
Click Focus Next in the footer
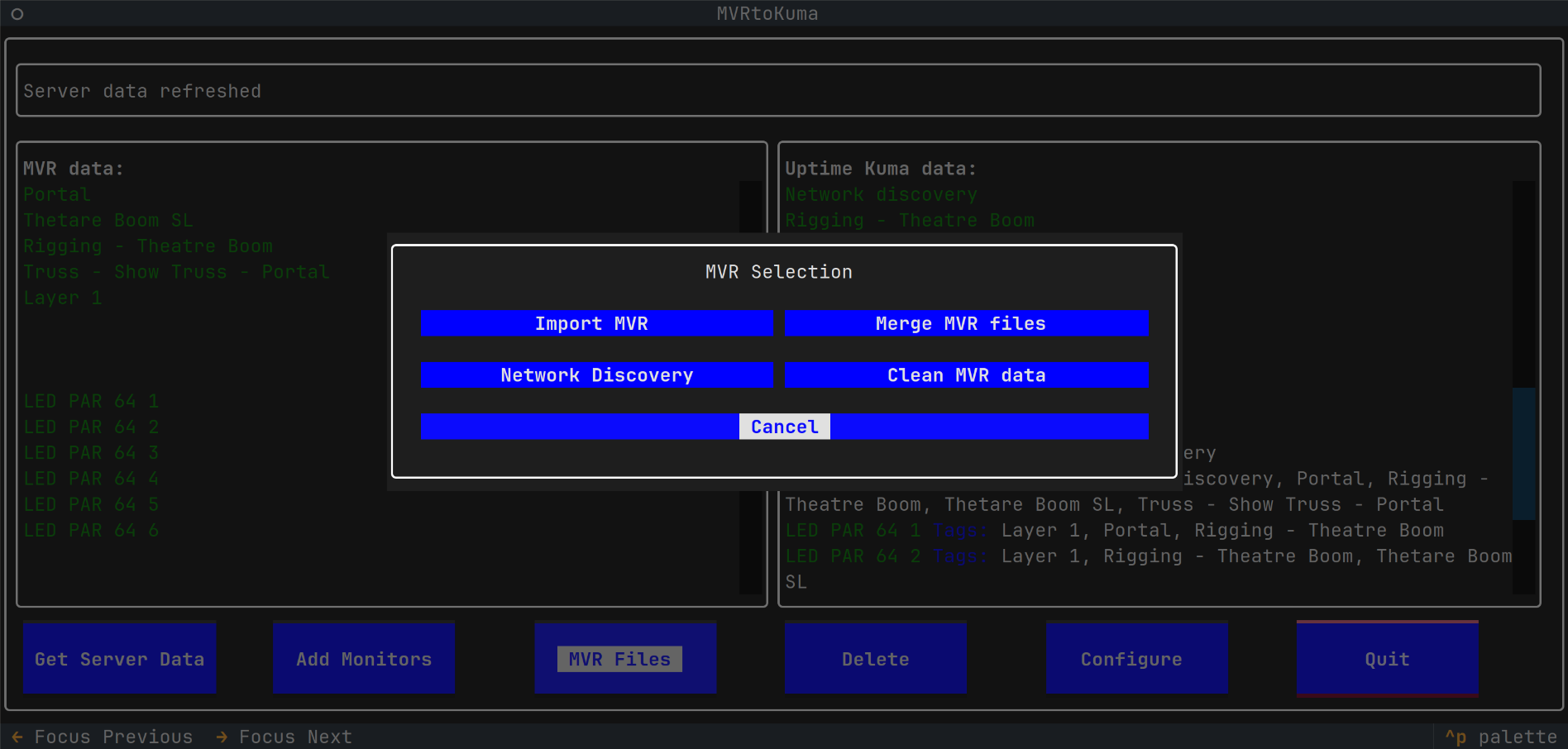(284, 737)
